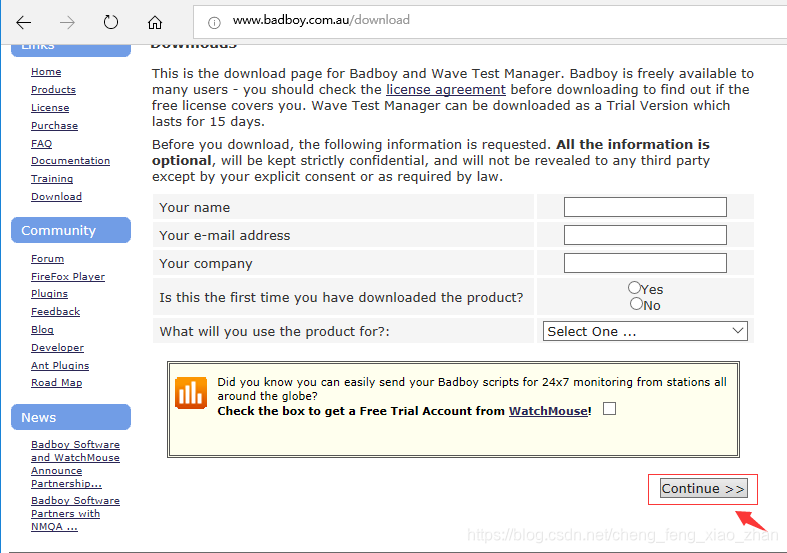Open the FireFox Player link
The height and width of the screenshot is (553, 787).
68,276
